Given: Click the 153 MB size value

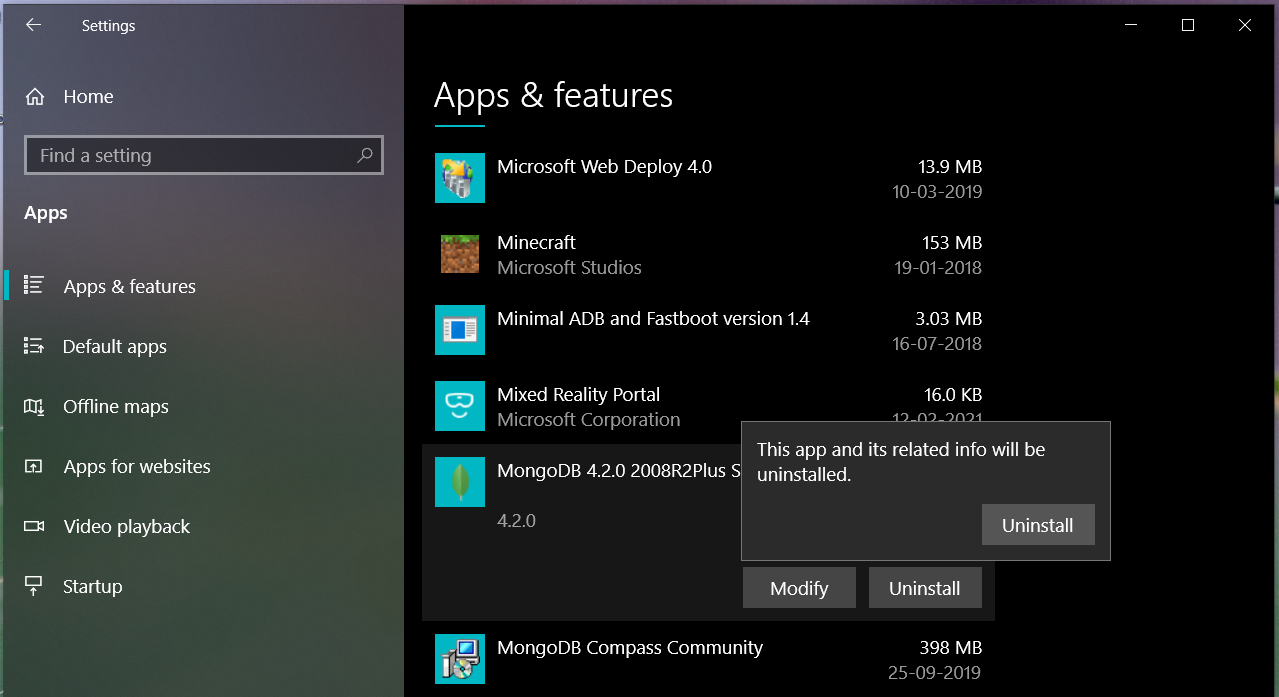Looking at the screenshot, I should click(952, 243).
